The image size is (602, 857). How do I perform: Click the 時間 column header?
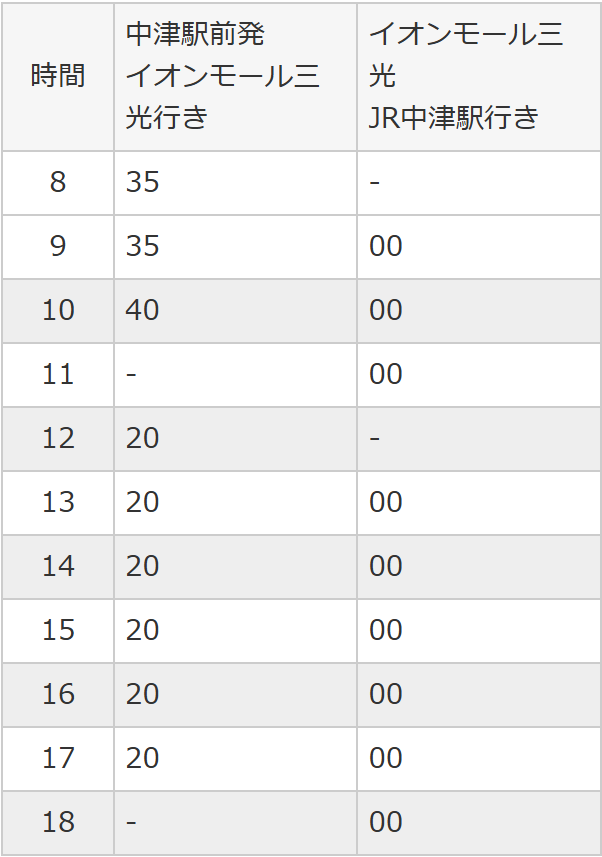tap(58, 77)
